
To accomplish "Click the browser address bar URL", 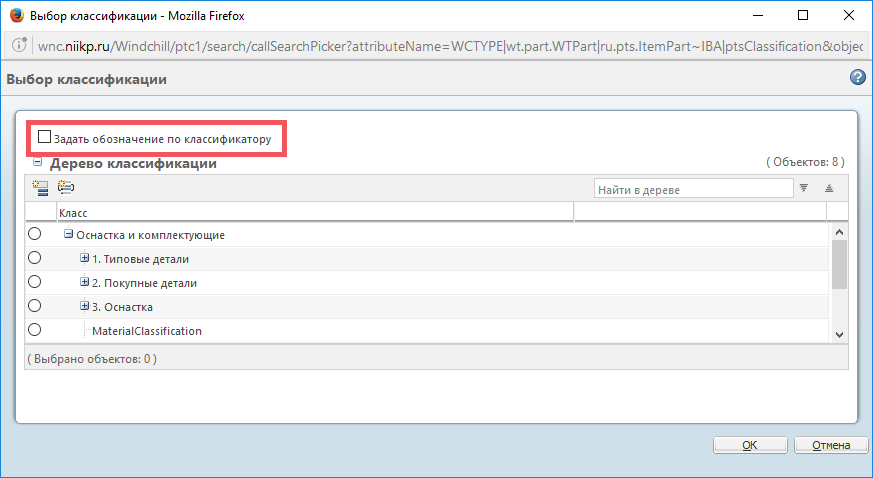I will 450,46.
